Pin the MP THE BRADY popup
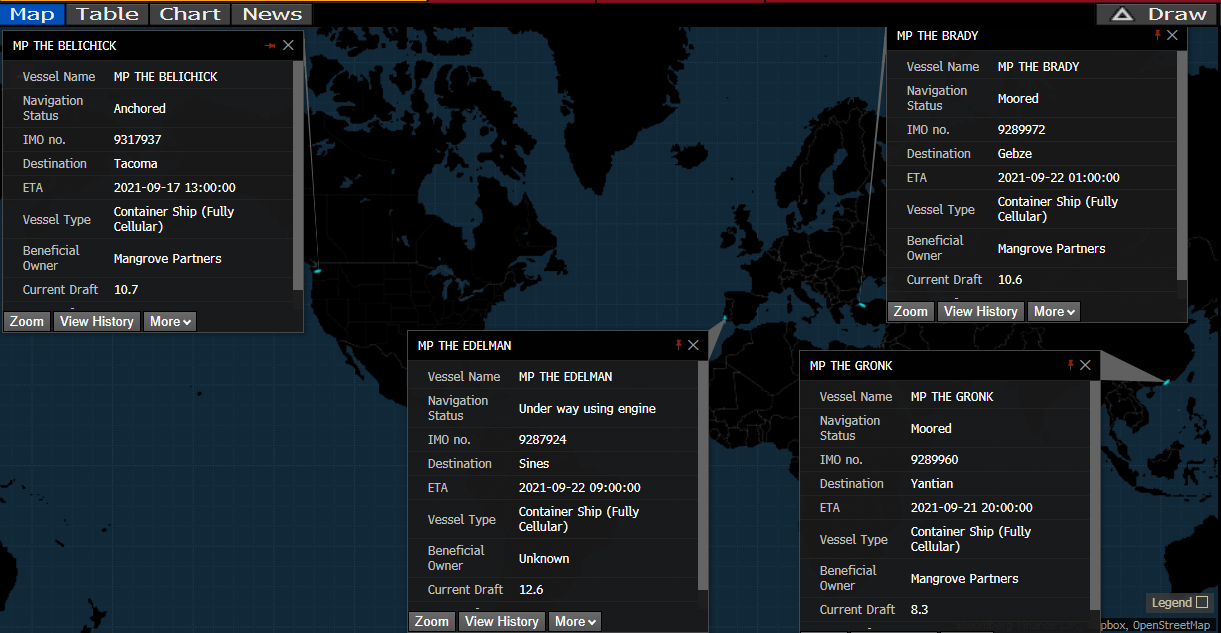The image size is (1221, 633). pos(1158,35)
